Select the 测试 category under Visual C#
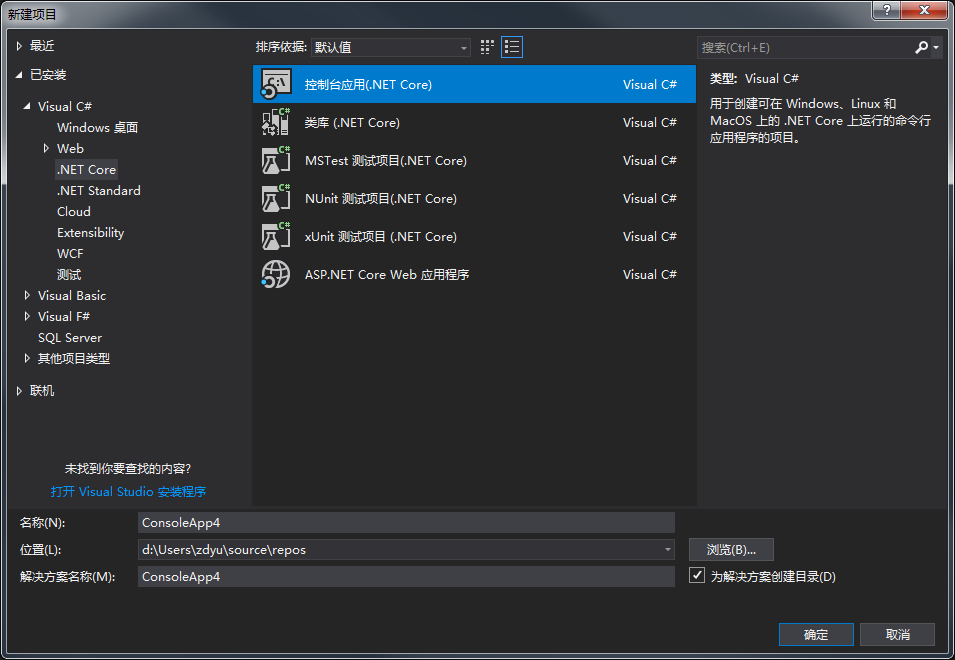This screenshot has height=660, width=955. (69, 275)
